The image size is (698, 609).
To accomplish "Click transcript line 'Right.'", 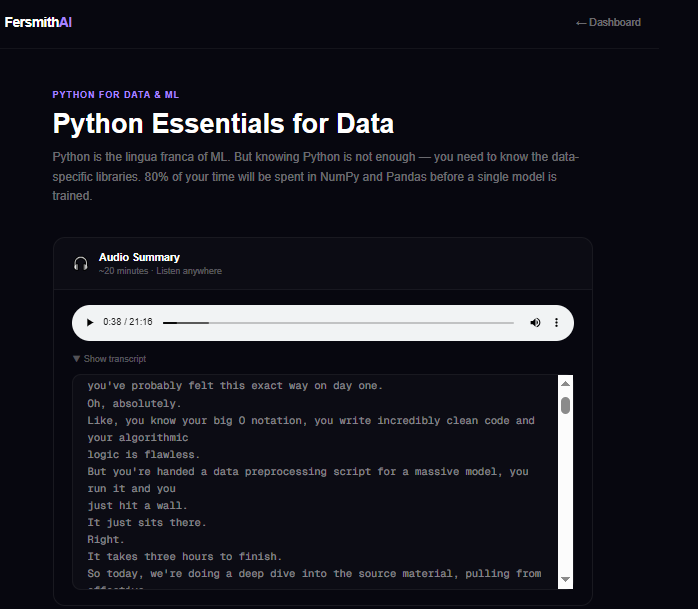I will point(106,540).
